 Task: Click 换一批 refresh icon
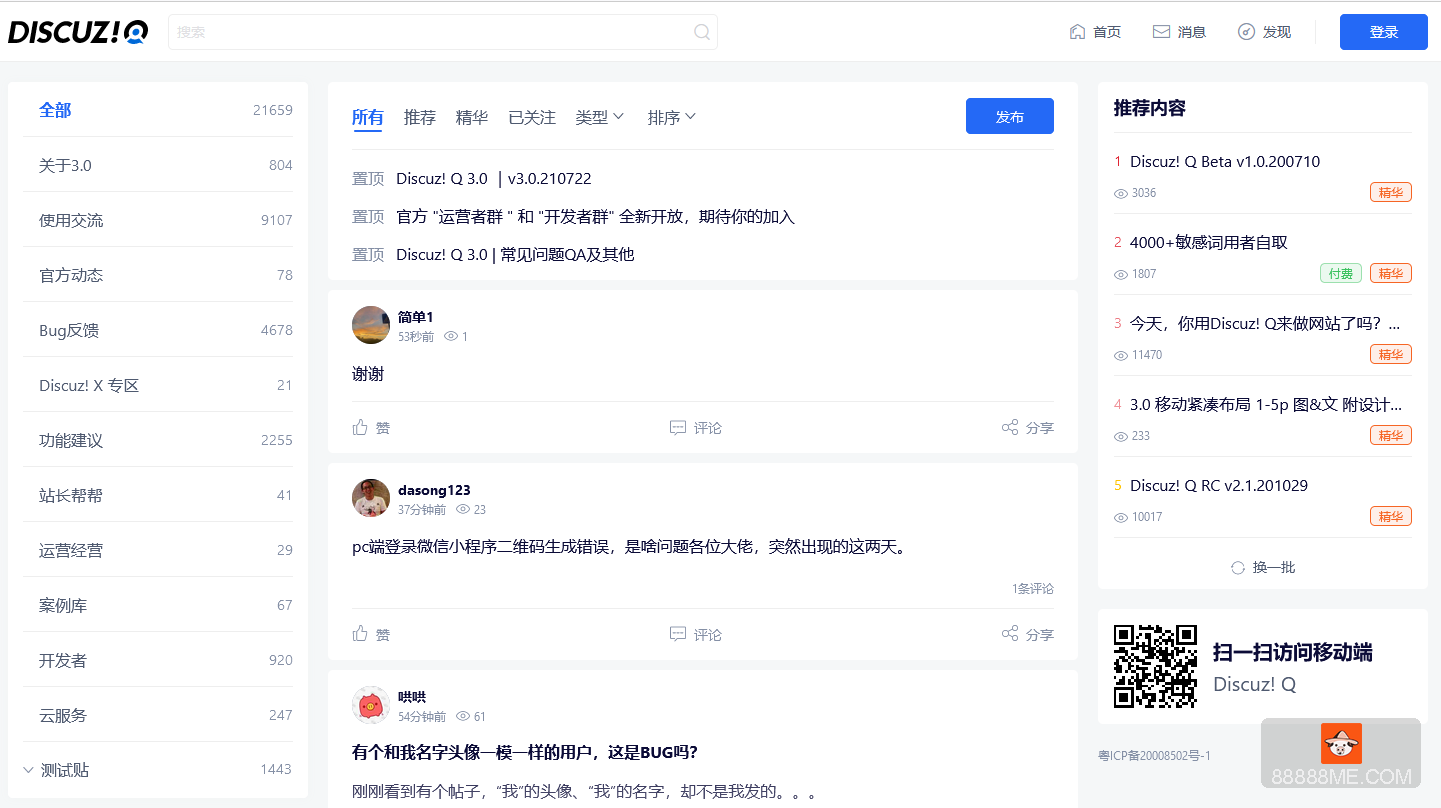(x=1238, y=567)
